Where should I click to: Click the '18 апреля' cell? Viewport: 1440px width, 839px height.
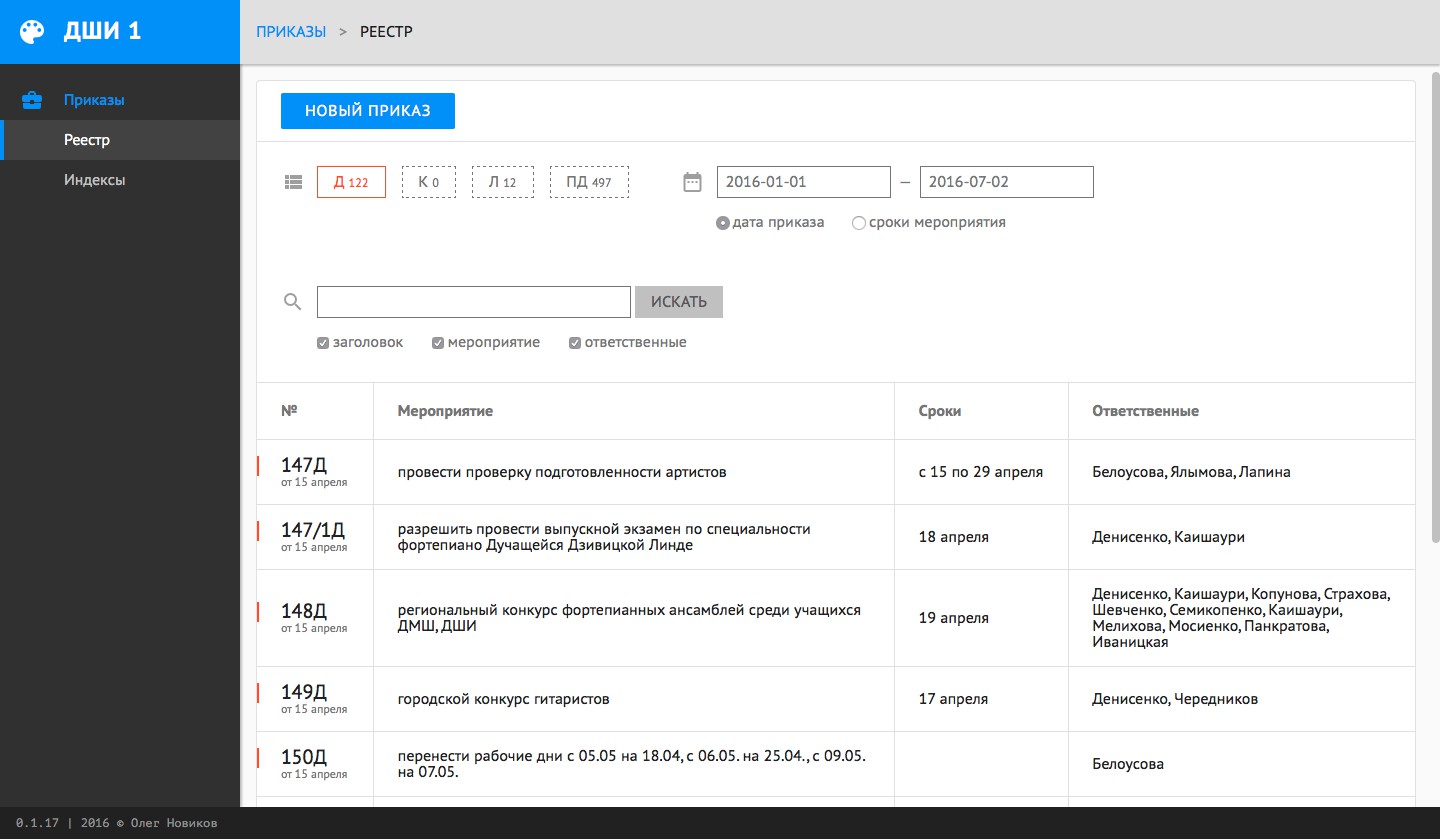(954, 537)
